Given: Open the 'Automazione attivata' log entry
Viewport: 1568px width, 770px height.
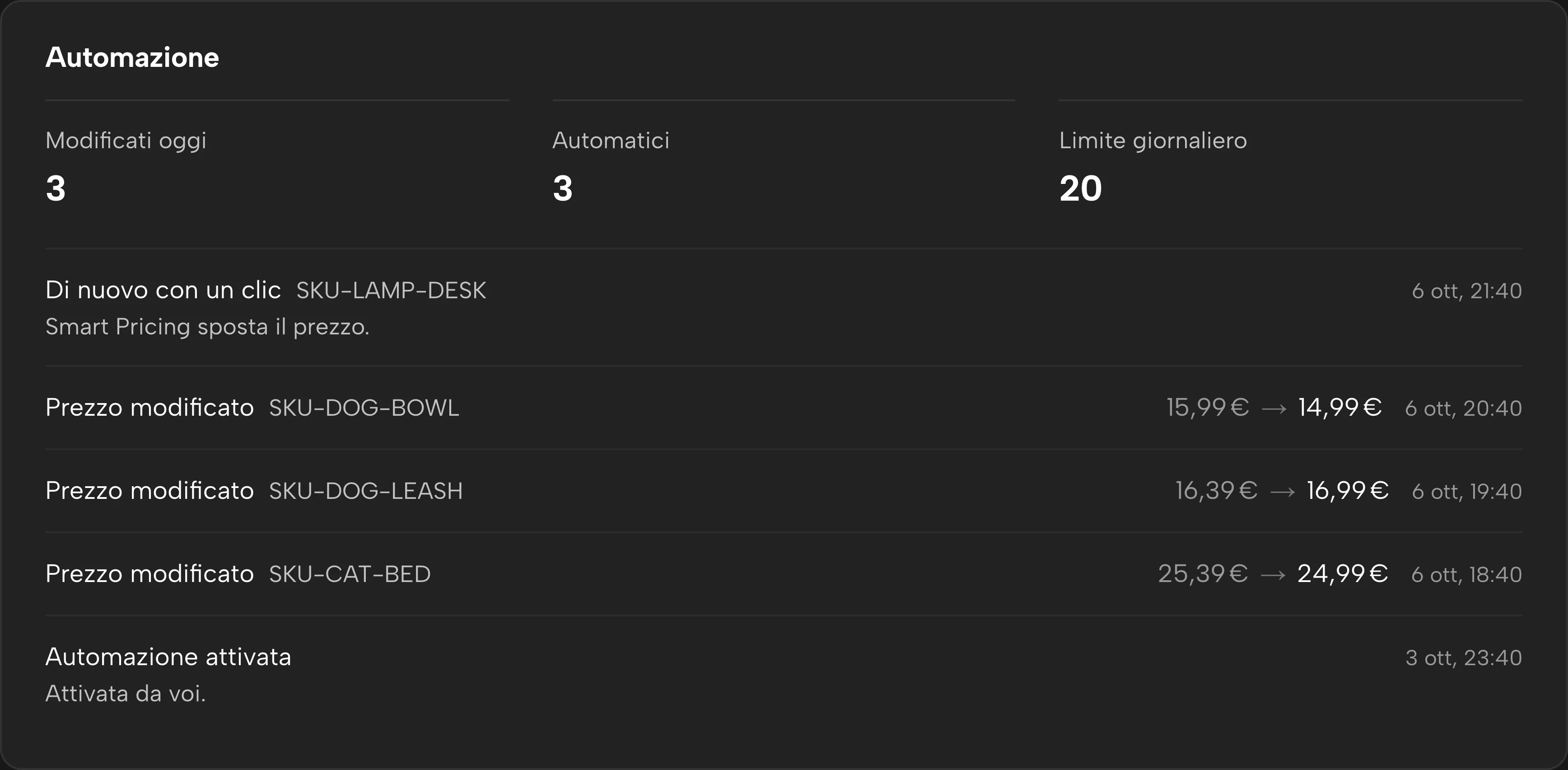Looking at the screenshot, I should click(x=784, y=674).
